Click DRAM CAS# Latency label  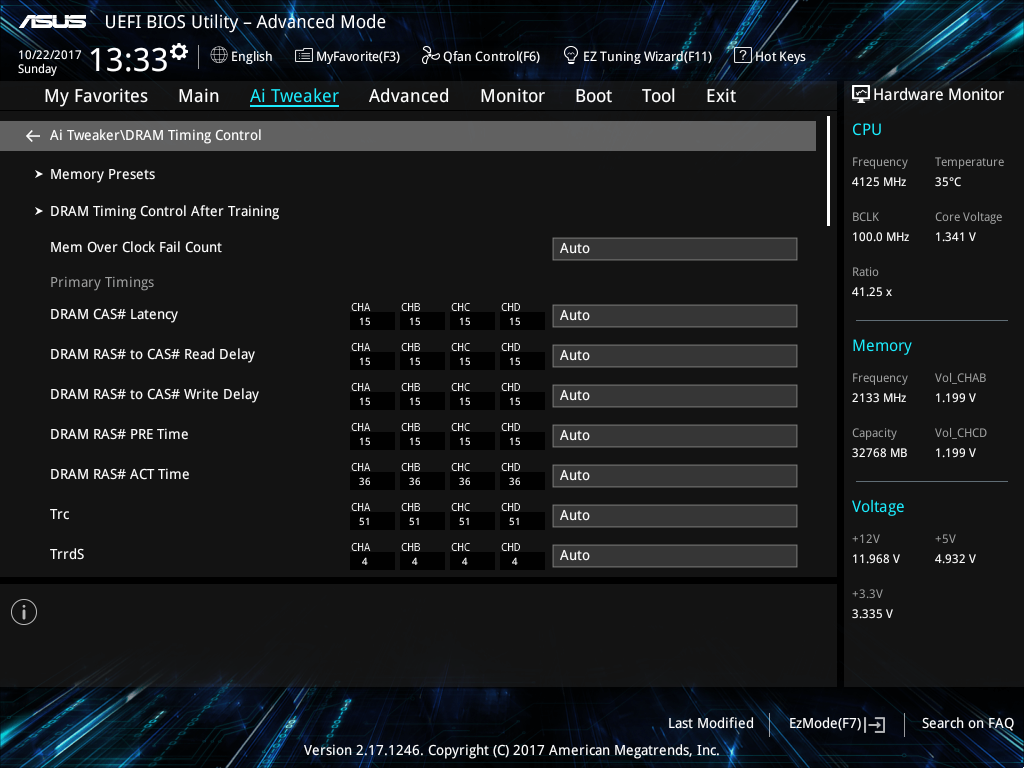coord(114,314)
